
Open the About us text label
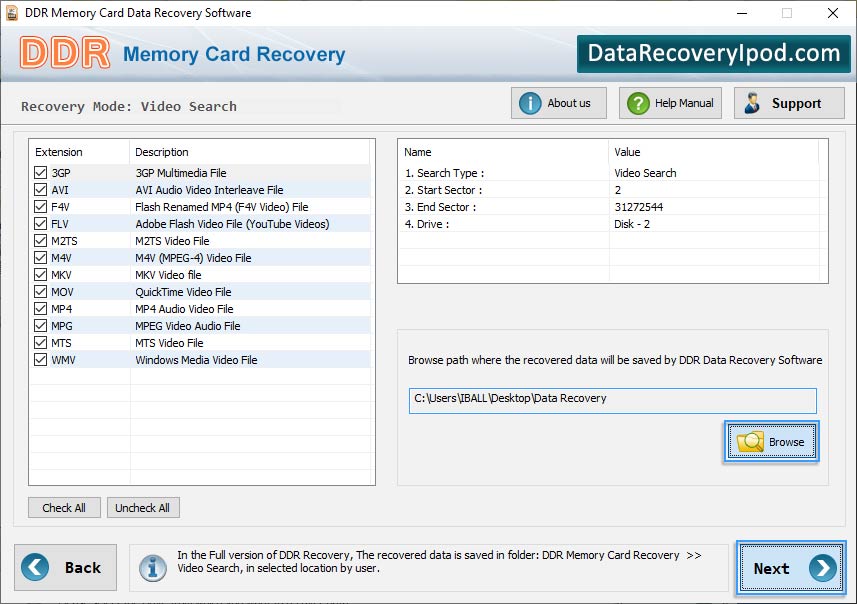(569, 103)
